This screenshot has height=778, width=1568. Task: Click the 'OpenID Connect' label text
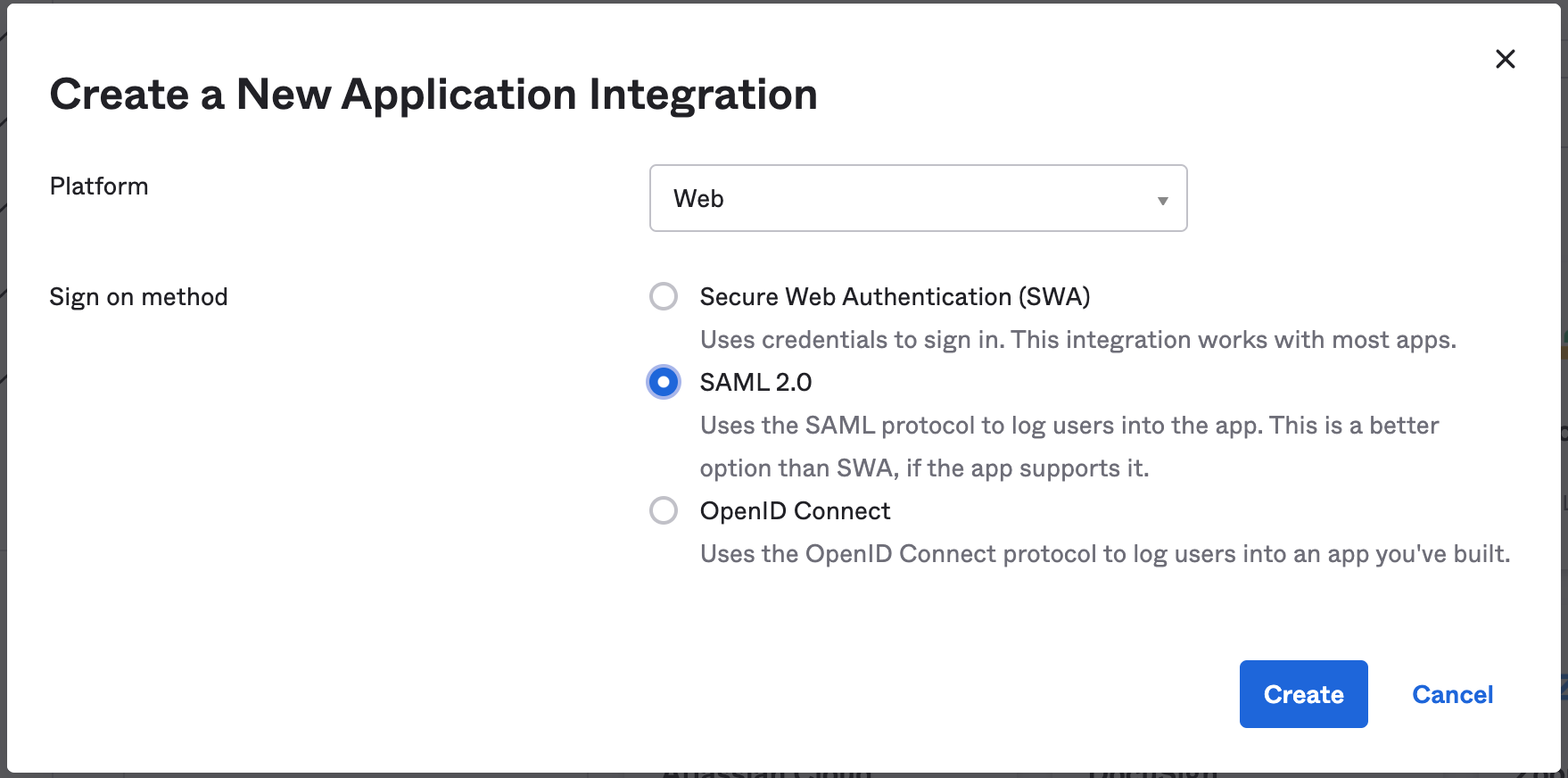[795, 510]
